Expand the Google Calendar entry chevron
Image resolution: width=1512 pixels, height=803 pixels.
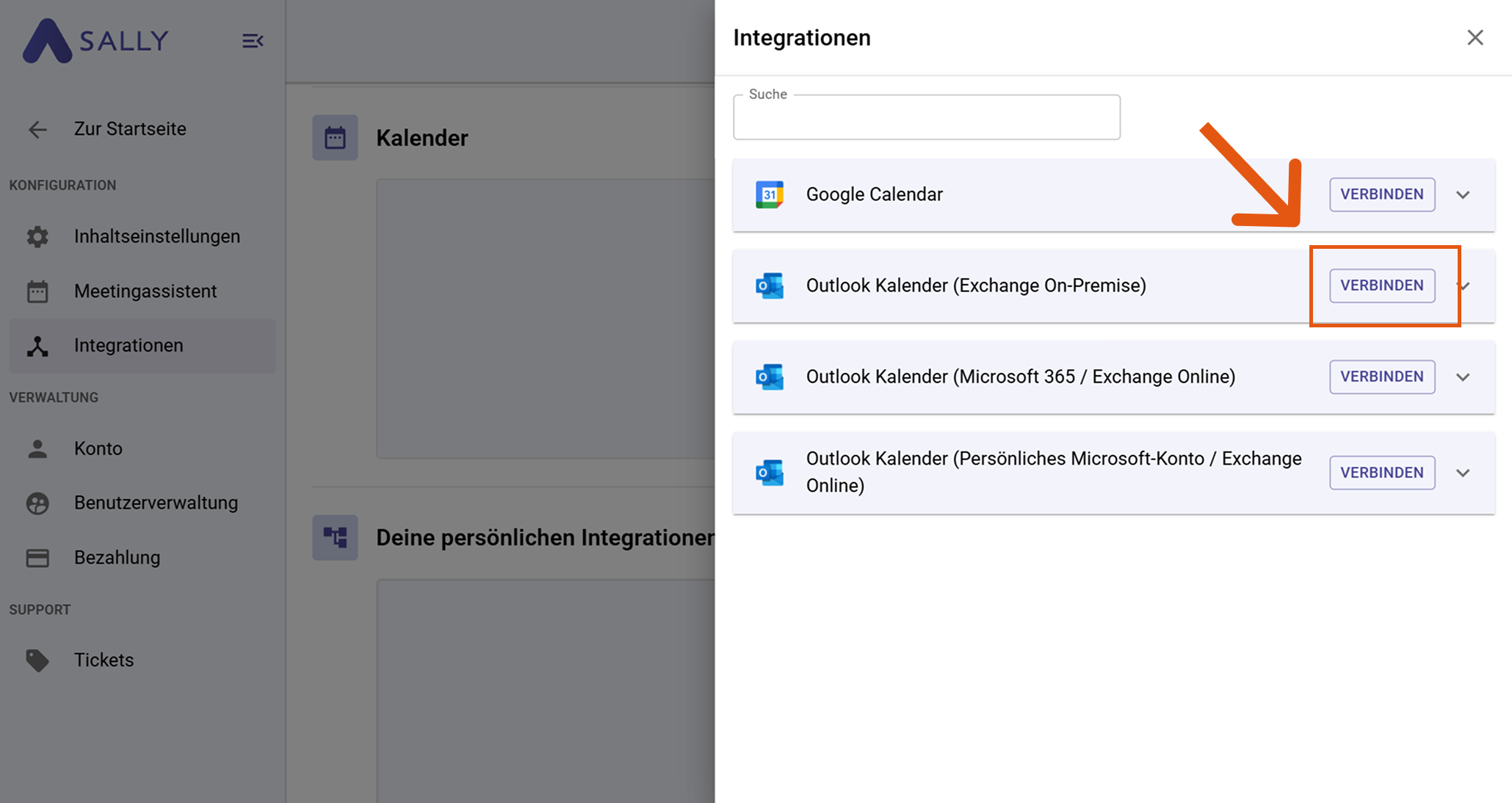point(1463,195)
